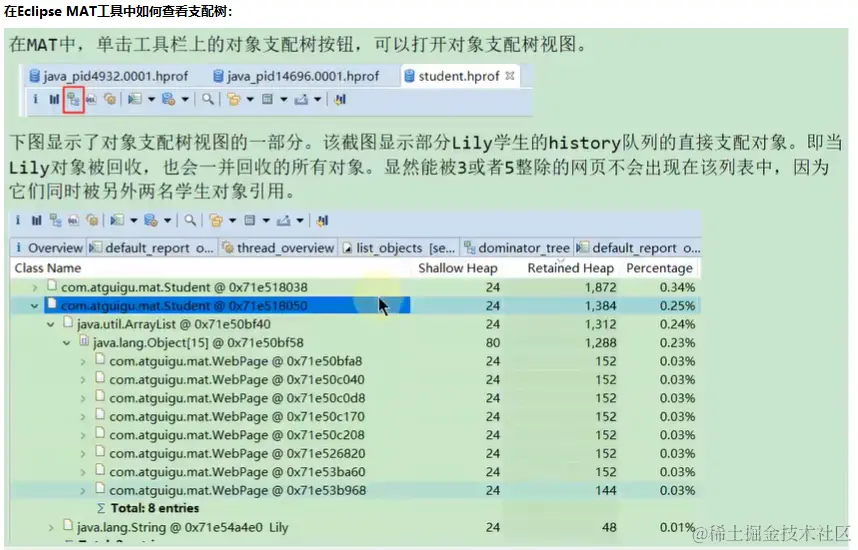The height and width of the screenshot is (550, 858).
Task: Open query browser dropdown arrow under student.hprof tab
Action: [185, 100]
